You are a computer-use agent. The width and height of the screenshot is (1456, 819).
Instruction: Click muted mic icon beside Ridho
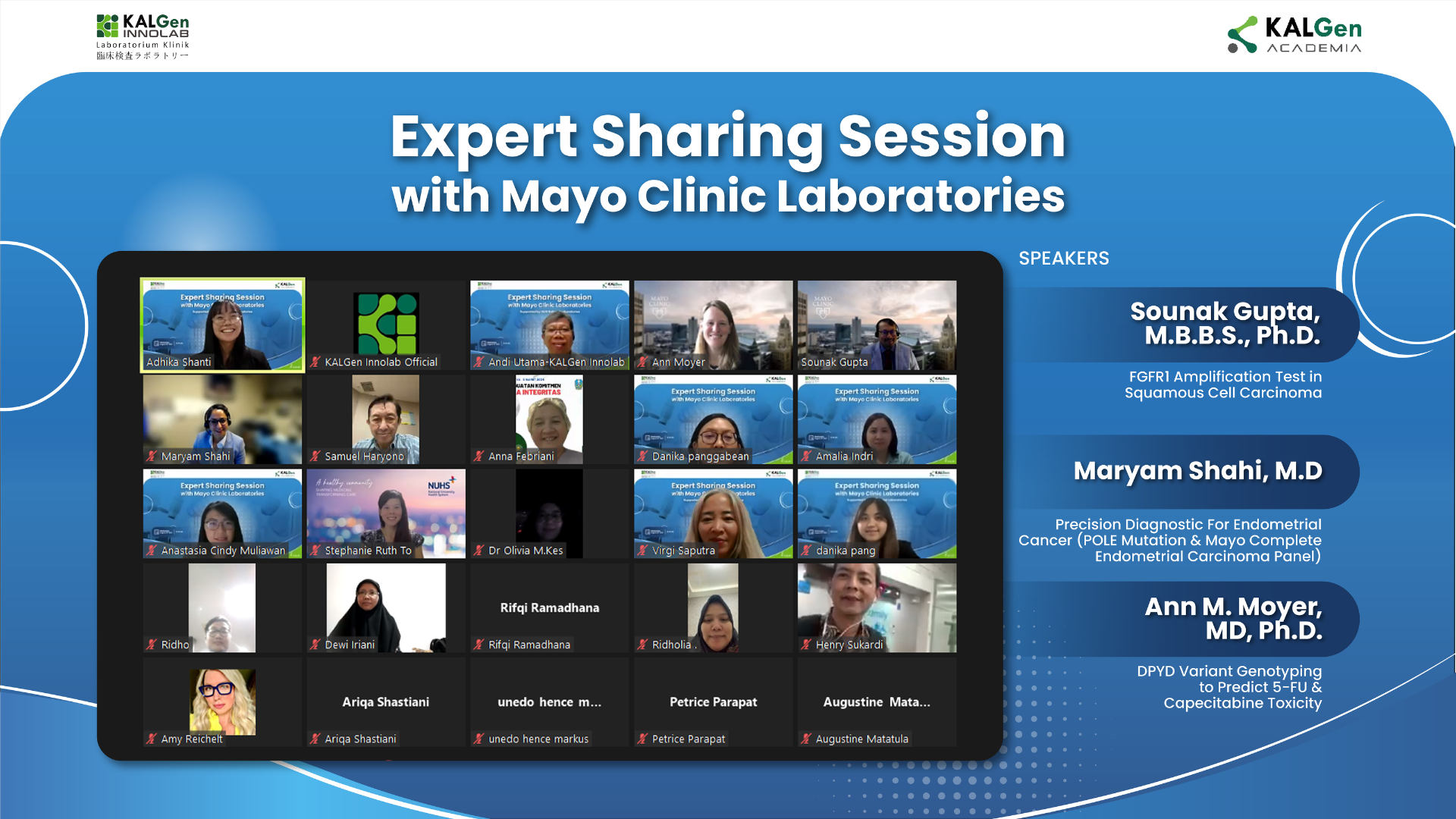click(x=152, y=644)
